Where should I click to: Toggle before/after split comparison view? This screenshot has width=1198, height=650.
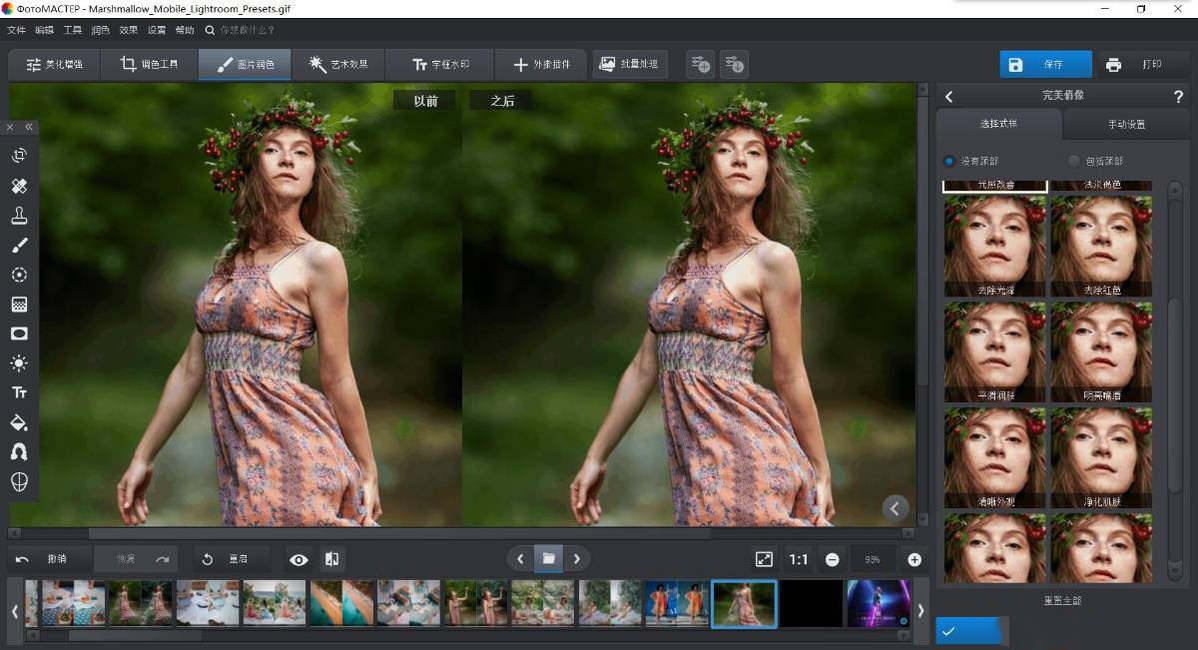tap(332, 560)
